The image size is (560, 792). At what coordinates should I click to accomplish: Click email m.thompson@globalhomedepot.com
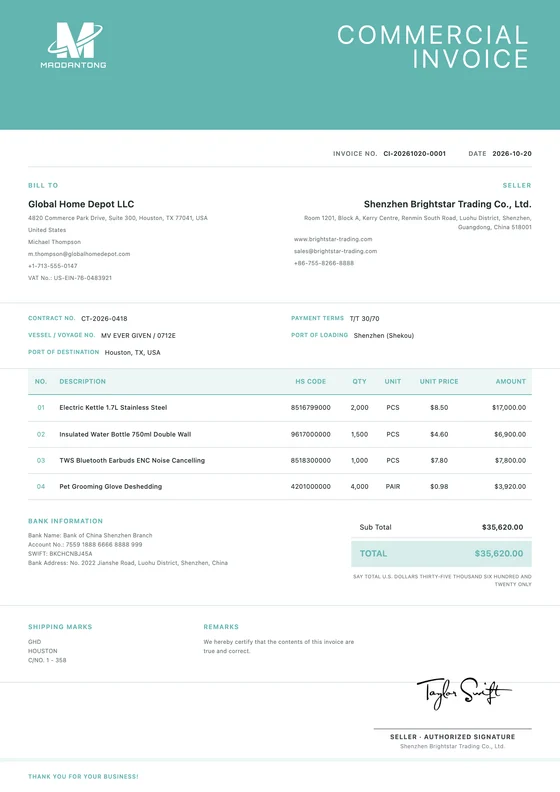[x=79, y=254]
